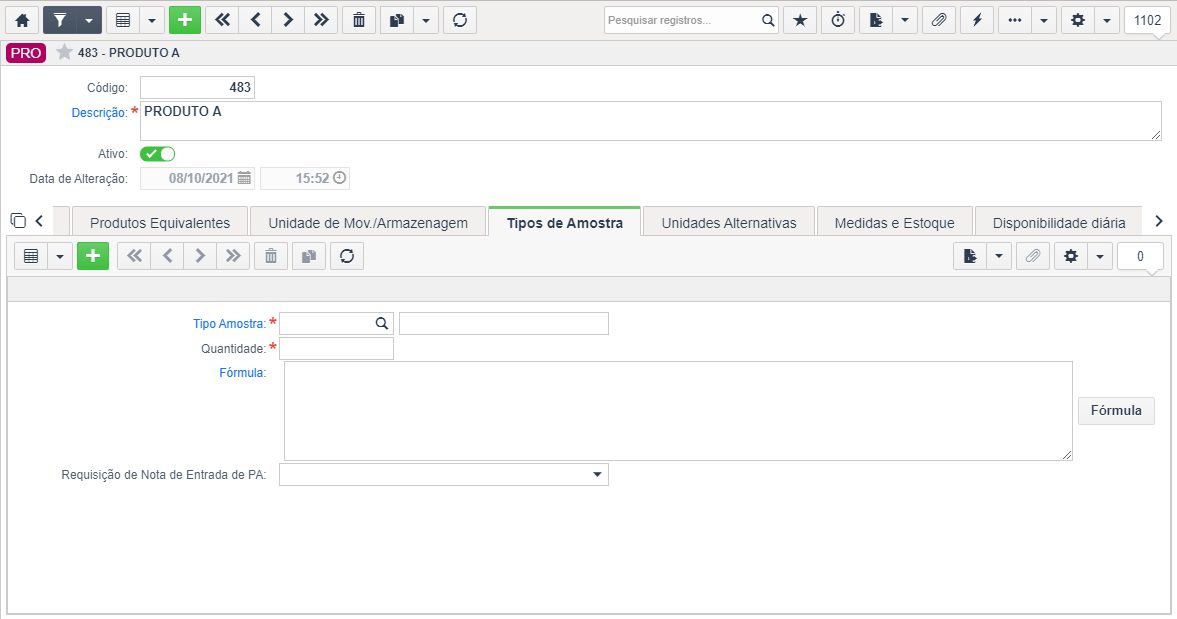Open export dropdown in subpanel toolbar
This screenshot has height=619, width=1177.
(998, 256)
